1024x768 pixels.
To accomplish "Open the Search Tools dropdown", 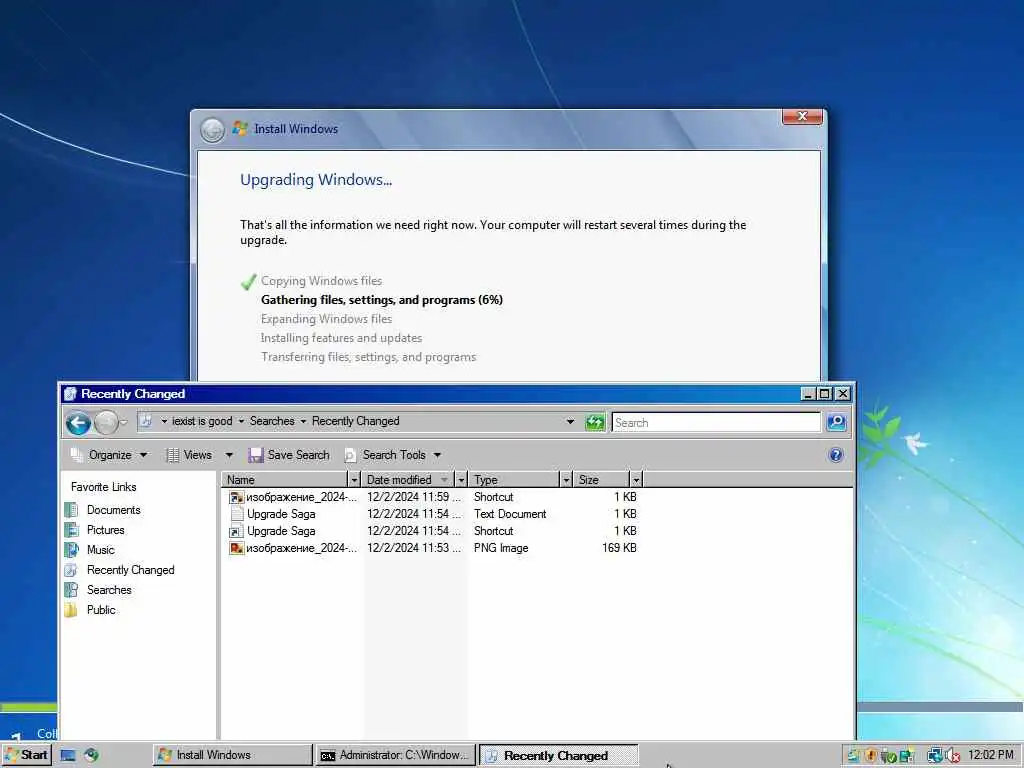I will (x=393, y=455).
